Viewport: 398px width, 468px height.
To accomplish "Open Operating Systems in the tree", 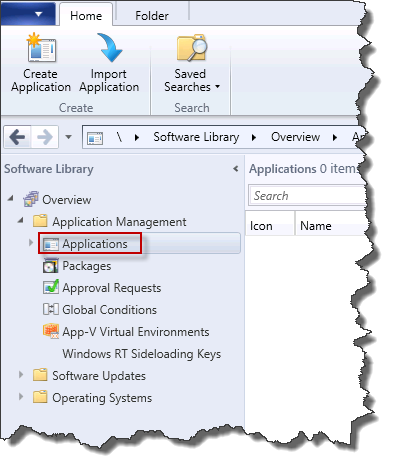I will click(x=102, y=398).
